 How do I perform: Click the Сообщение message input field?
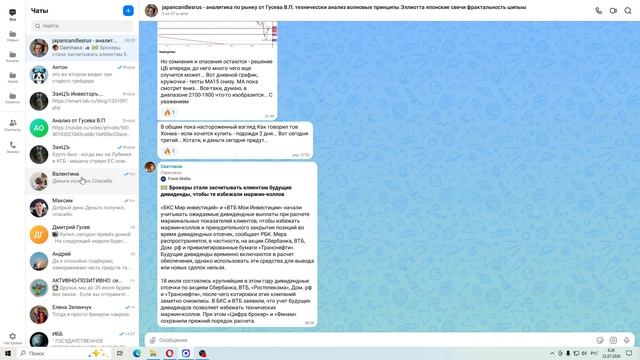(x=376, y=340)
